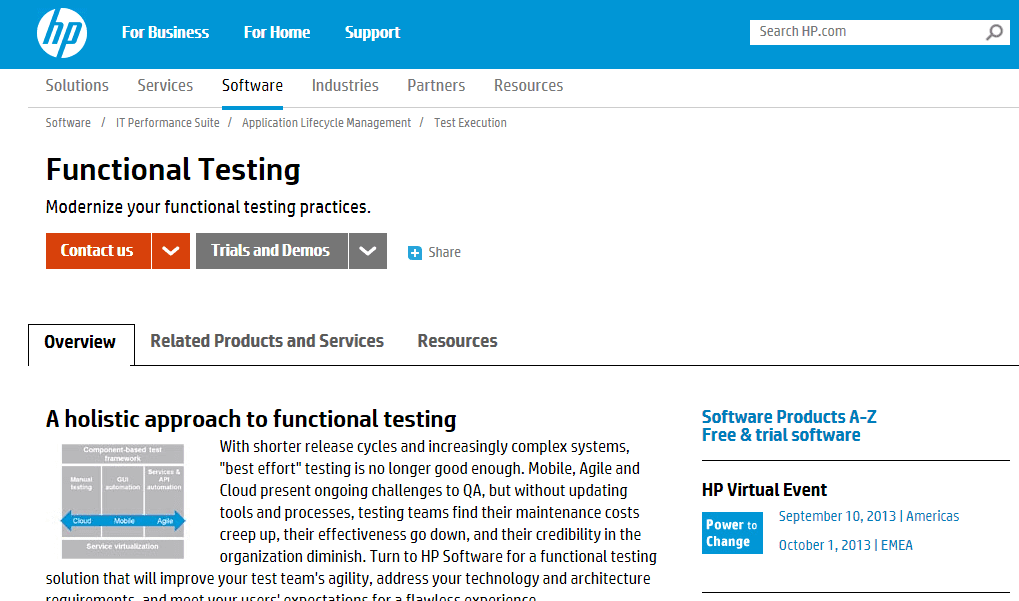Click the search magnifier icon

pos(994,31)
